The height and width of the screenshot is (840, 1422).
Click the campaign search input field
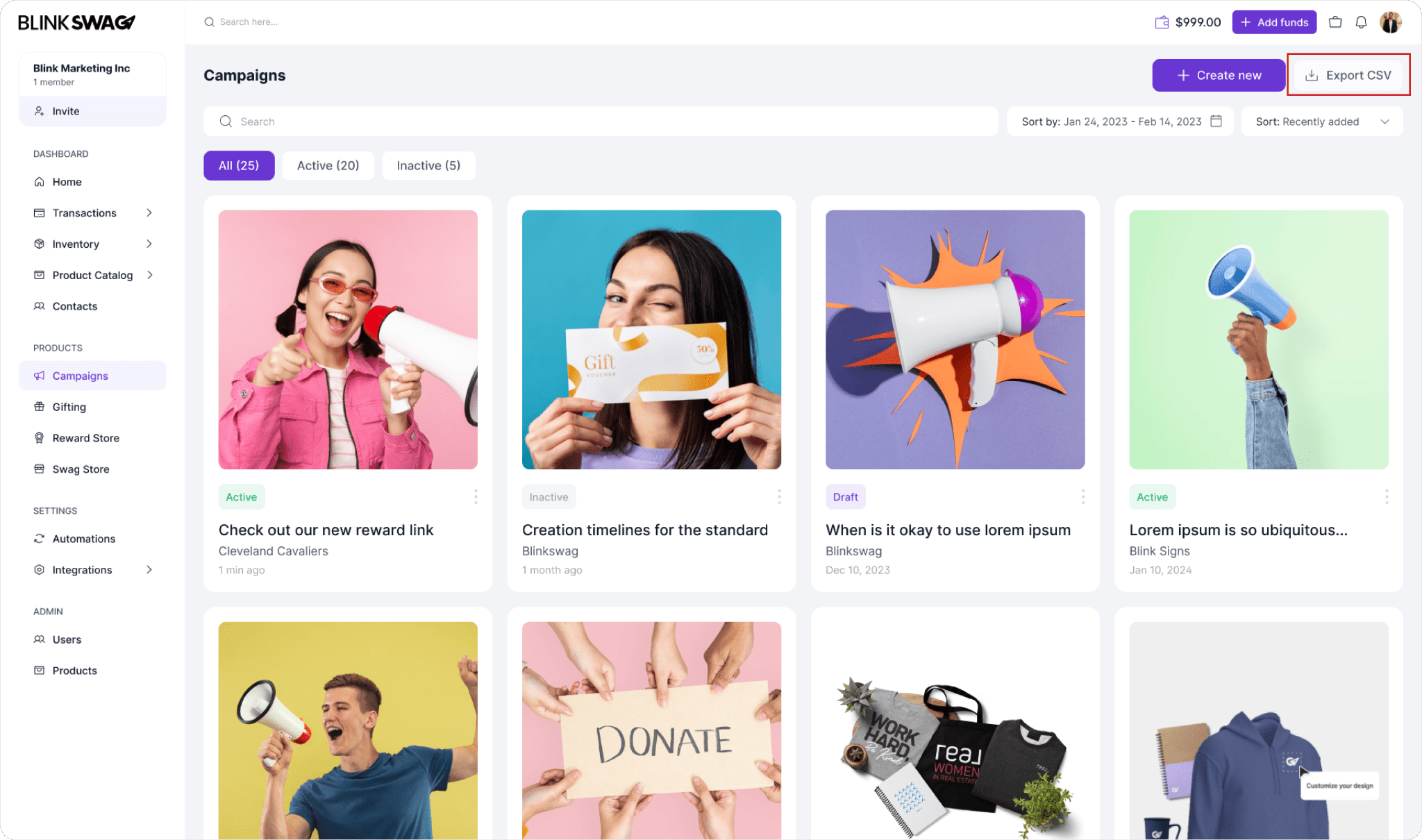tap(600, 121)
